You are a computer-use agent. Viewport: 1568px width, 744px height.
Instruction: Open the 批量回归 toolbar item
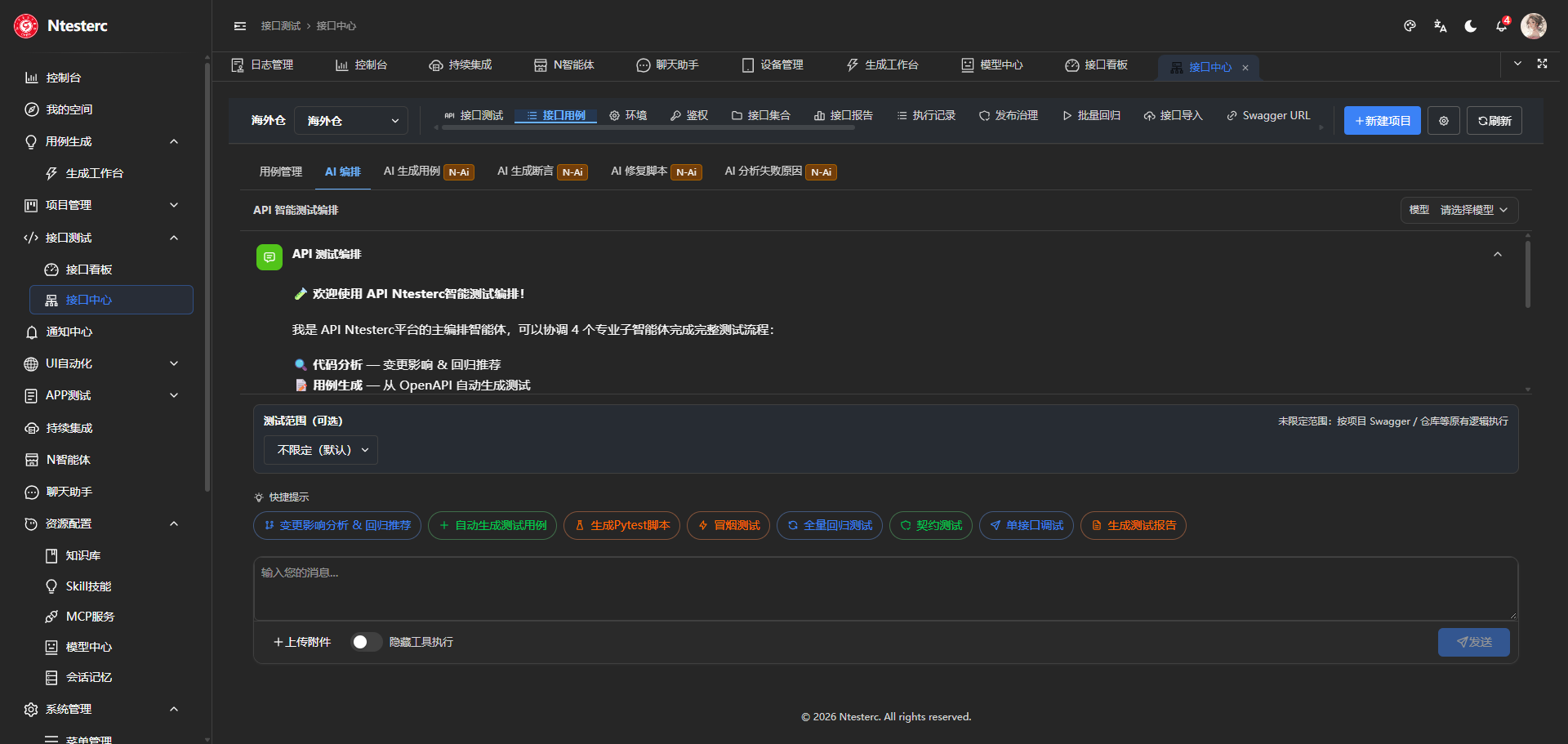point(1091,116)
